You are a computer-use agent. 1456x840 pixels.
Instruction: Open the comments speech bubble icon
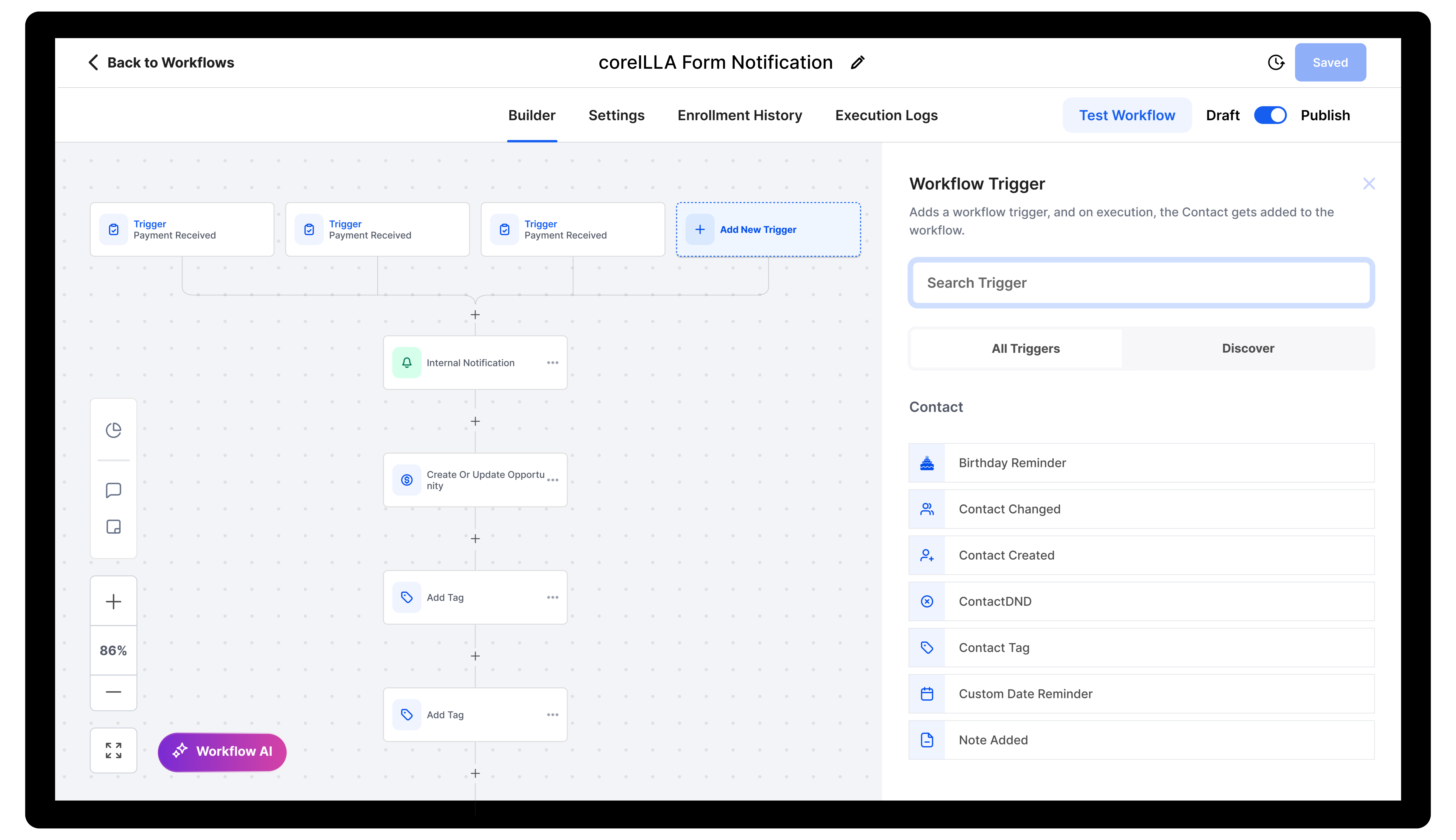[114, 490]
